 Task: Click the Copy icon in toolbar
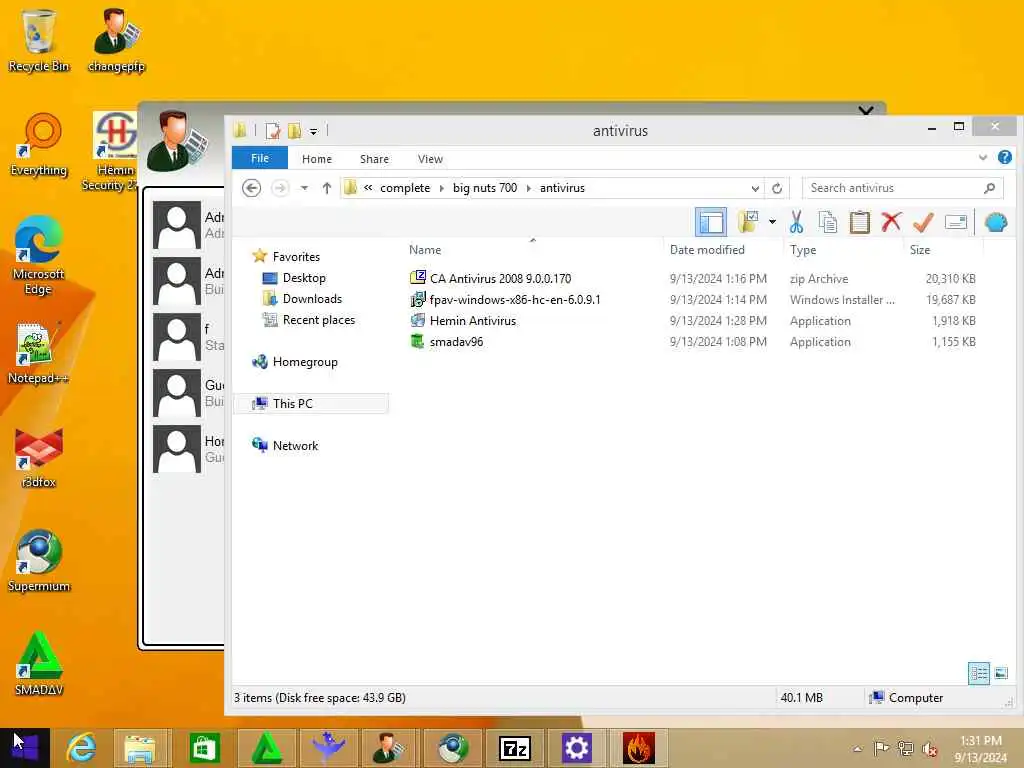(827, 222)
